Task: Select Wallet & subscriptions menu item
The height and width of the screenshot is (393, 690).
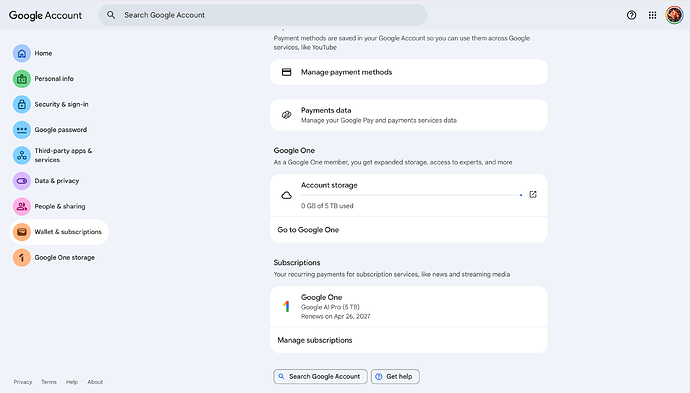Action: (59, 232)
